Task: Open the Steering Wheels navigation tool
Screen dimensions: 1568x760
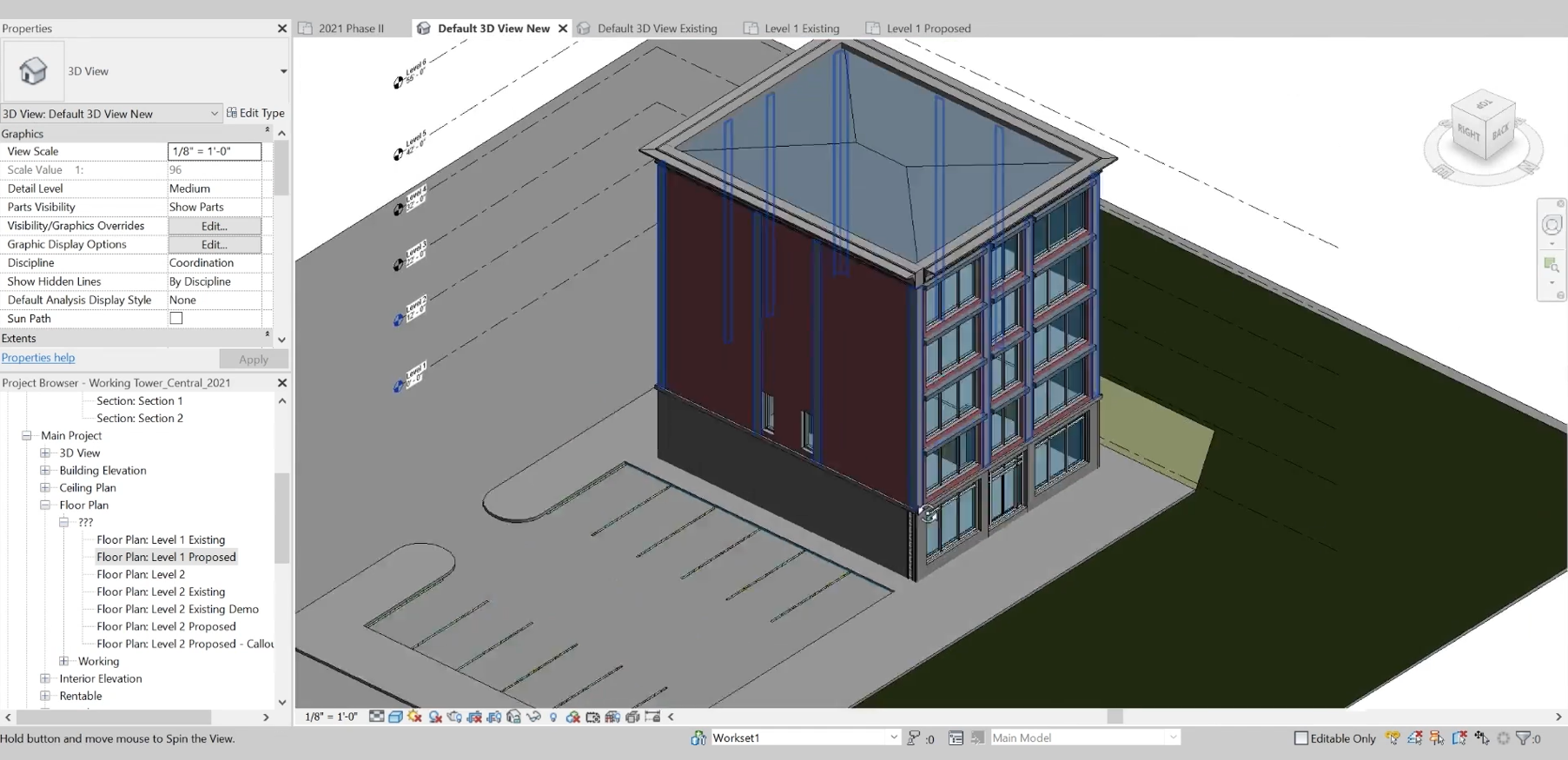Action: point(1551,225)
